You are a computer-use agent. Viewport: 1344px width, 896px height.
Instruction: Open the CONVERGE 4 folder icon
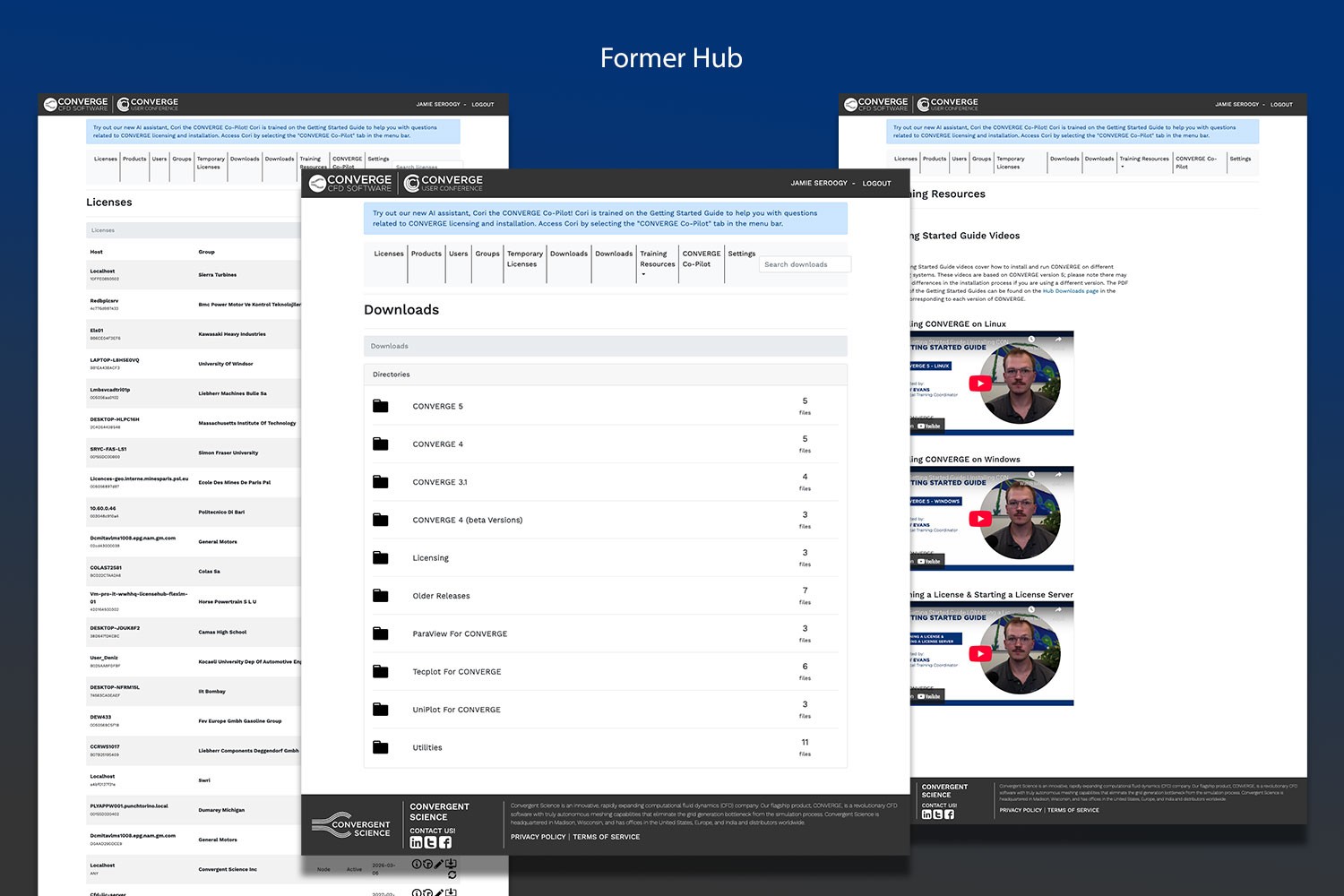[x=381, y=444]
